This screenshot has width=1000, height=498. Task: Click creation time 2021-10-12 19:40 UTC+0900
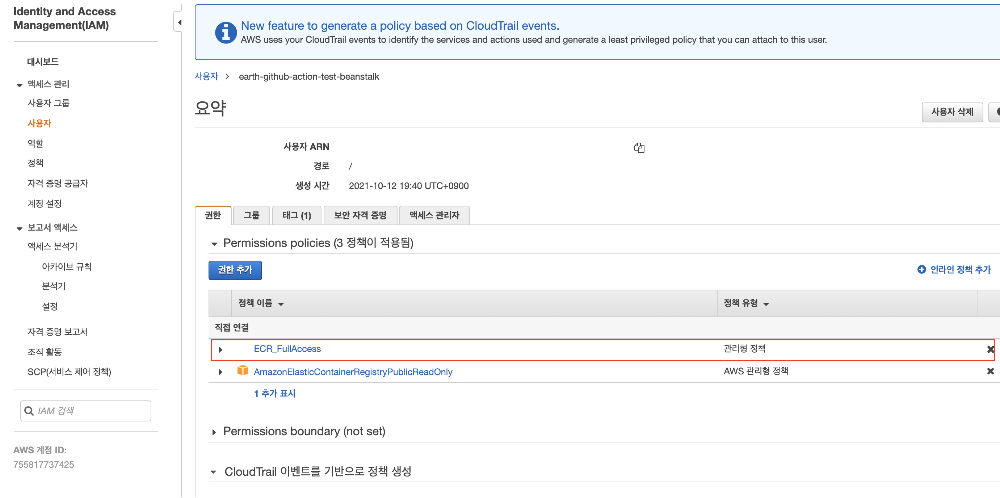click(x=409, y=186)
